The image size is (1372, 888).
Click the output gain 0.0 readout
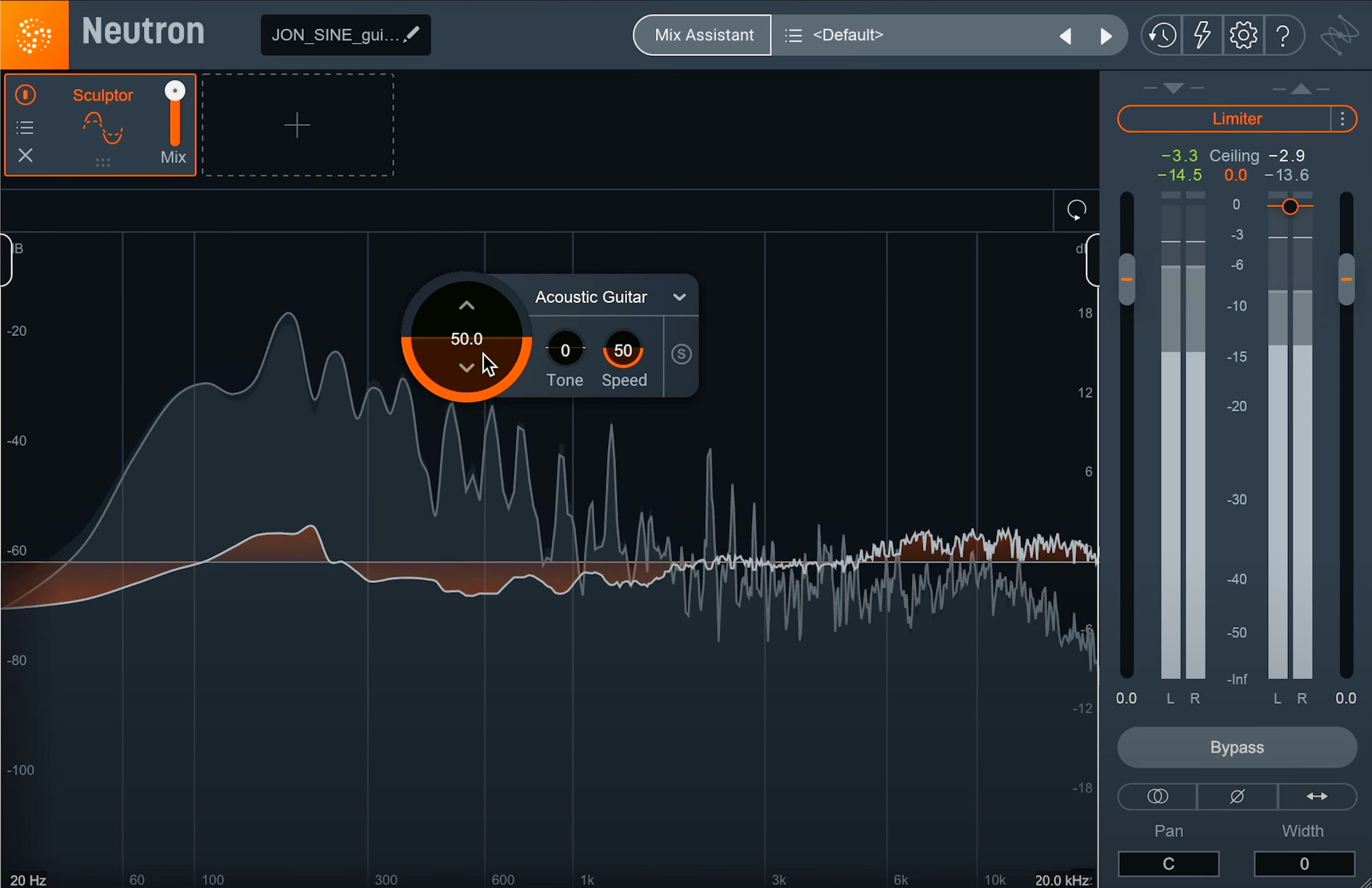[1346, 698]
